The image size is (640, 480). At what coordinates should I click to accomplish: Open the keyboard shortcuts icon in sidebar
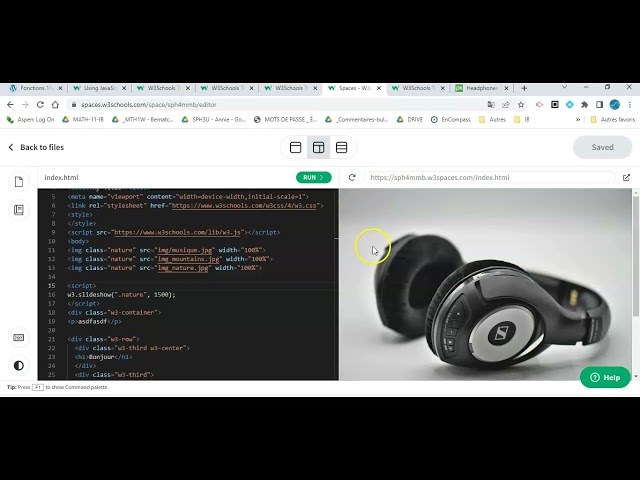19,338
